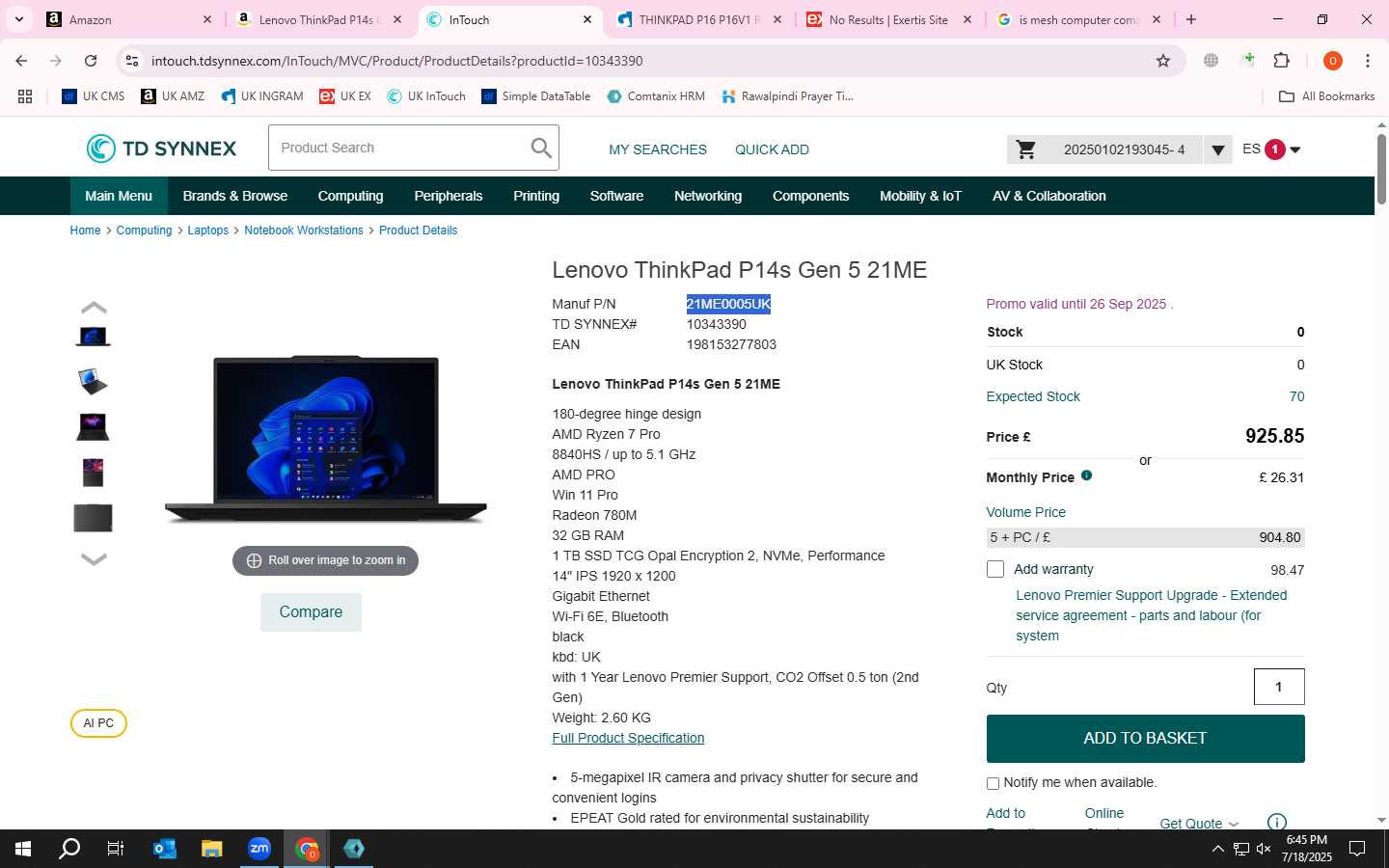Open the Main Menu item
1389x868 pixels.
point(119,196)
